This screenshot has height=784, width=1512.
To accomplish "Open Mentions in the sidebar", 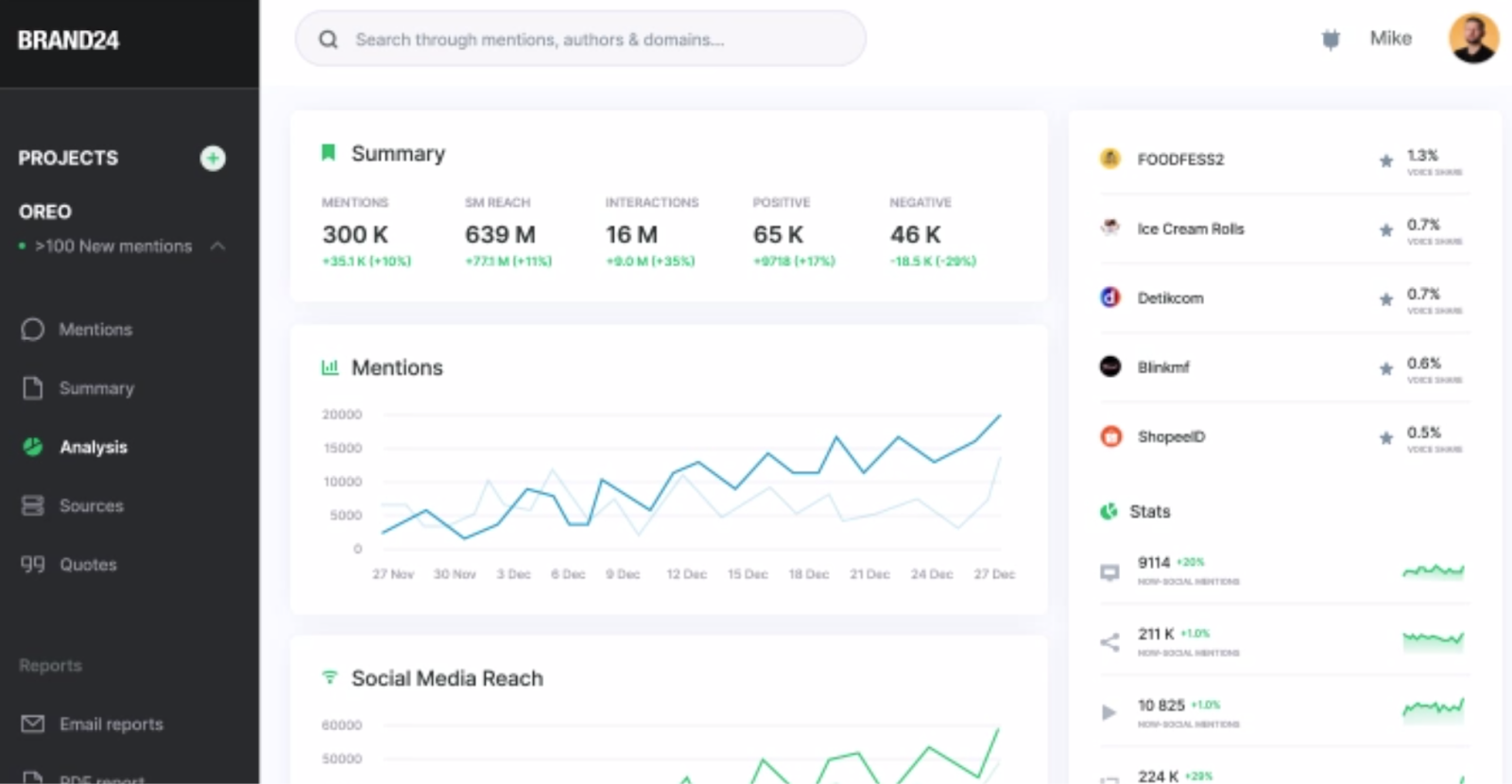I will 95,330.
